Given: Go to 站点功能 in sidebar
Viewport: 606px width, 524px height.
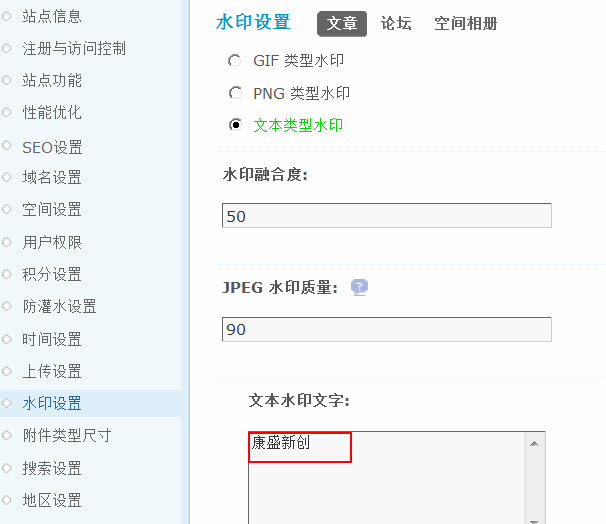Looking at the screenshot, I should (x=52, y=80).
